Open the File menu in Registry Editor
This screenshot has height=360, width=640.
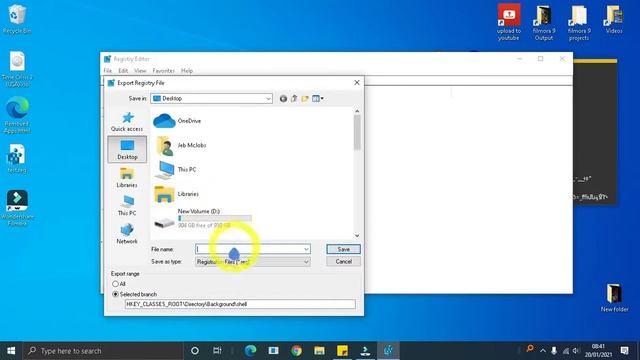(108, 71)
